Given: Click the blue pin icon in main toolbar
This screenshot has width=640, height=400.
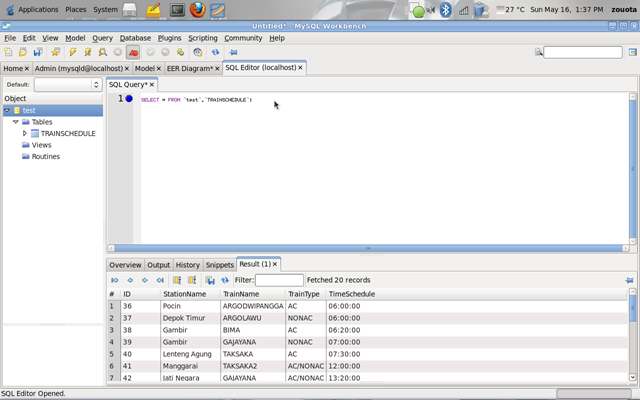Looking at the screenshot, I should pyautogui.click(x=233, y=52).
